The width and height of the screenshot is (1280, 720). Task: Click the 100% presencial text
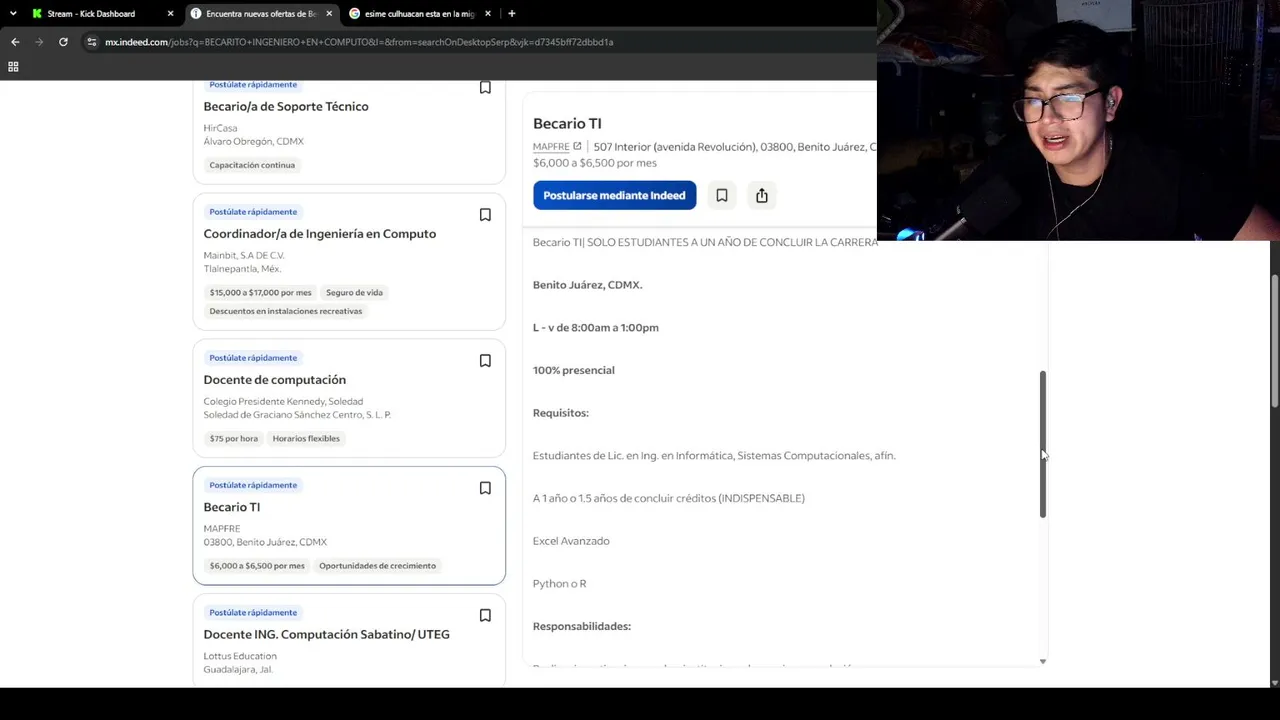(574, 370)
